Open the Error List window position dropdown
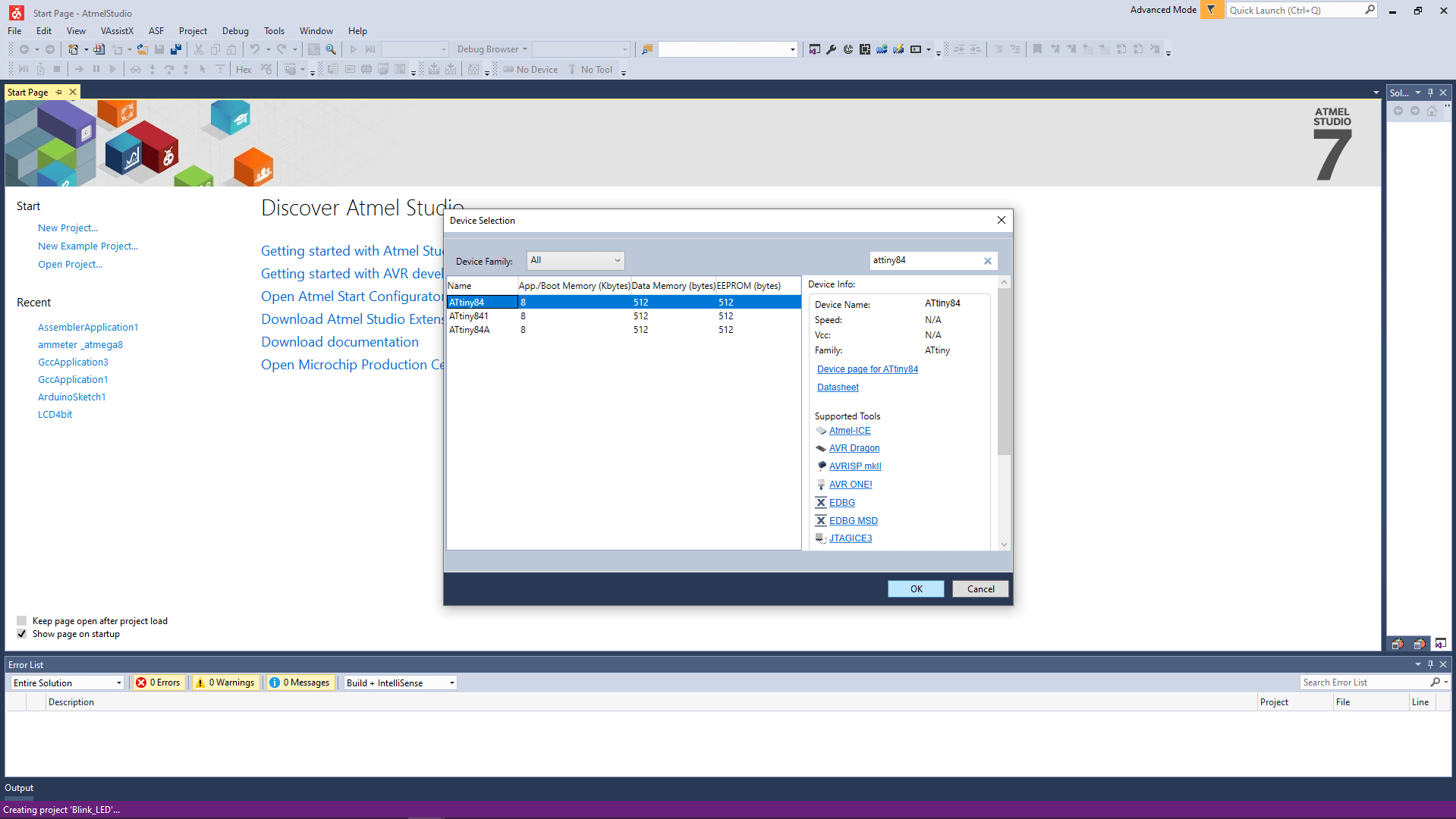This screenshot has width=1456, height=819. [1417, 664]
